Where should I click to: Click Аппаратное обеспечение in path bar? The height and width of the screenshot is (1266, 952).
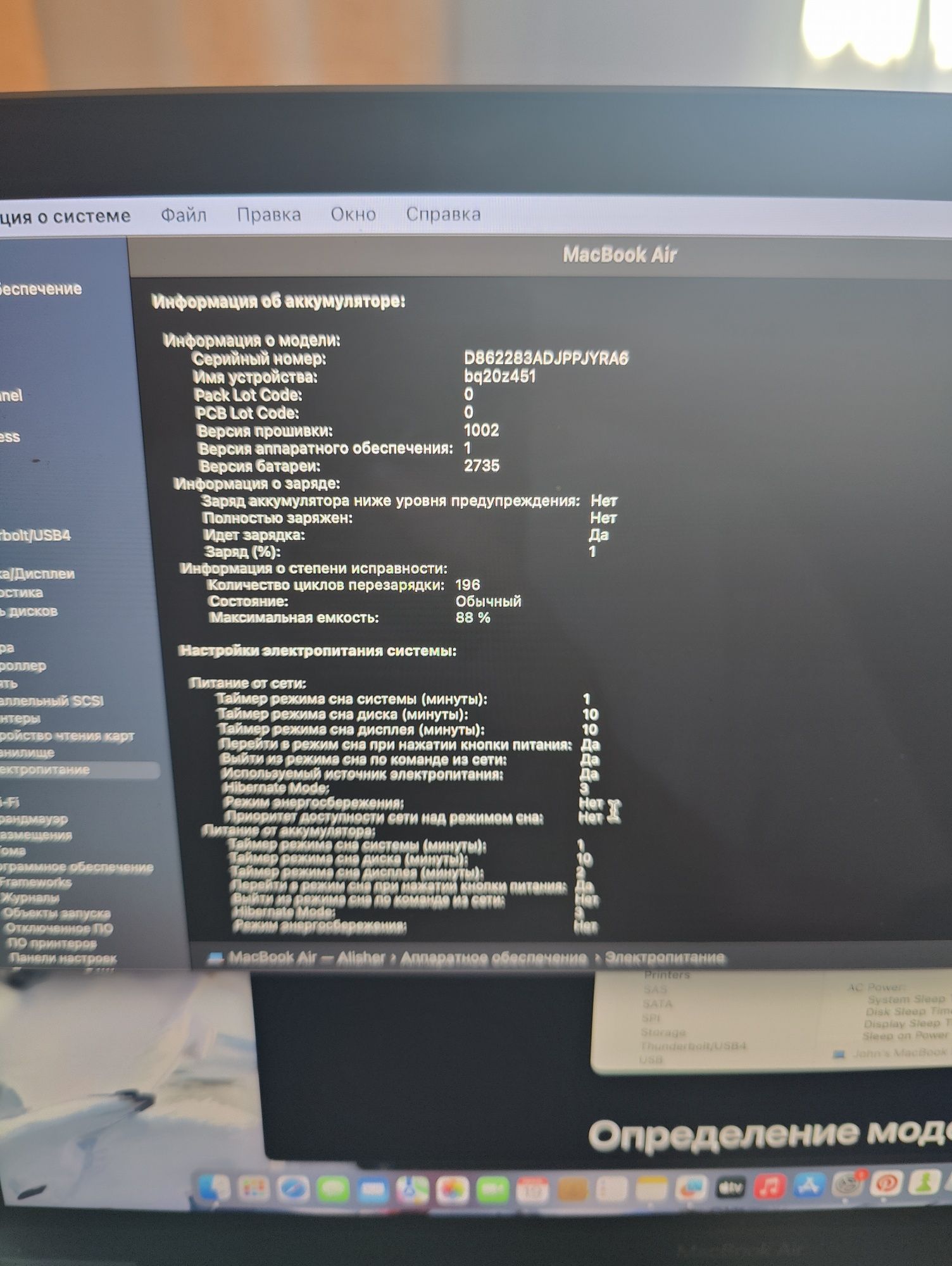coord(494,958)
